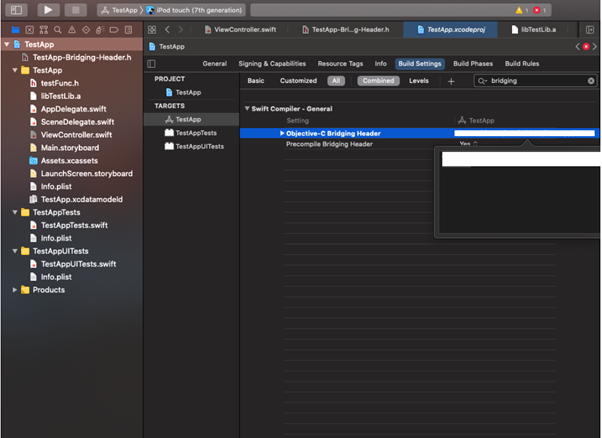602x438 pixels.
Task: Switch to libTestLib.a tab
Action: tap(534, 30)
